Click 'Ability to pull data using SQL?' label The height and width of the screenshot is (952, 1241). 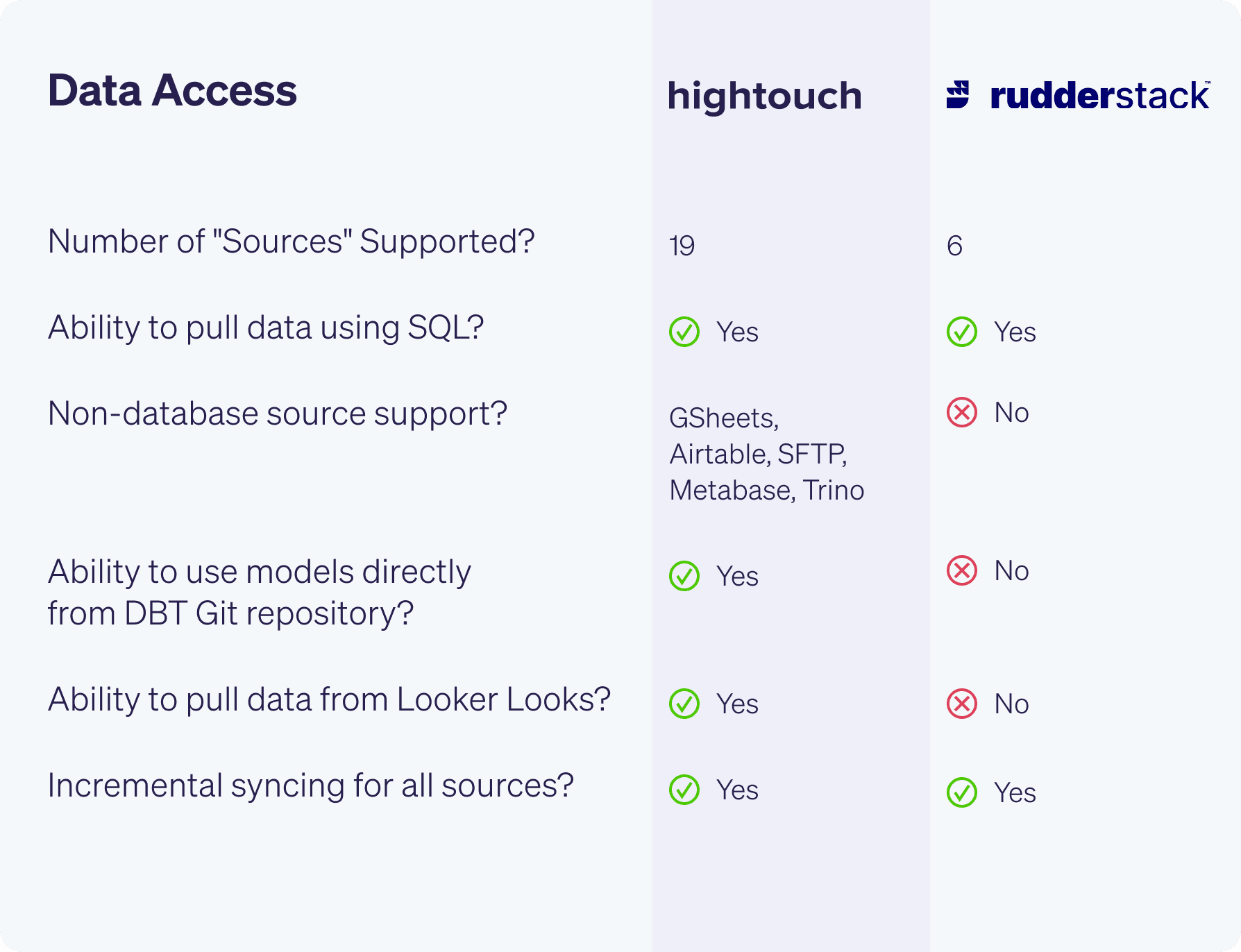point(266,328)
